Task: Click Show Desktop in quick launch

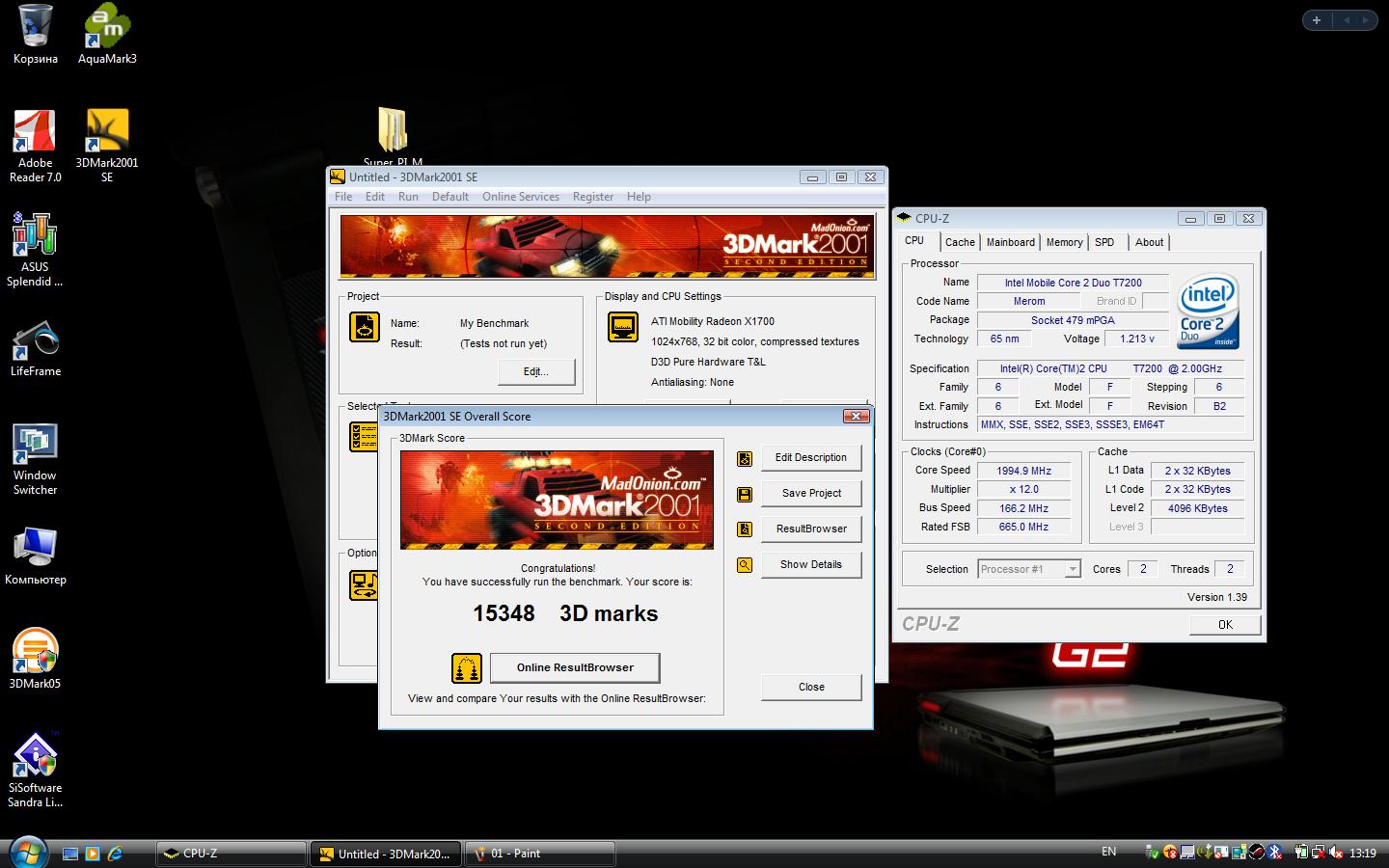Action: coord(69,854)
